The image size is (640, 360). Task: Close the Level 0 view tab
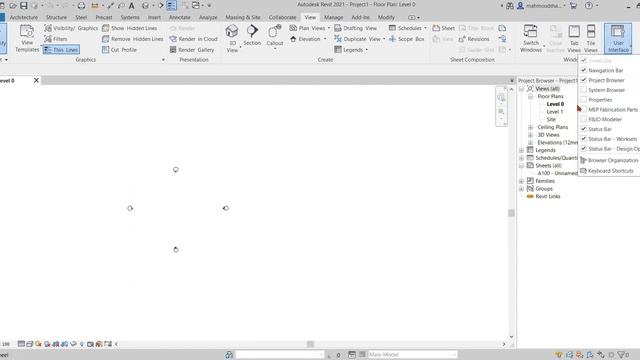36,80
